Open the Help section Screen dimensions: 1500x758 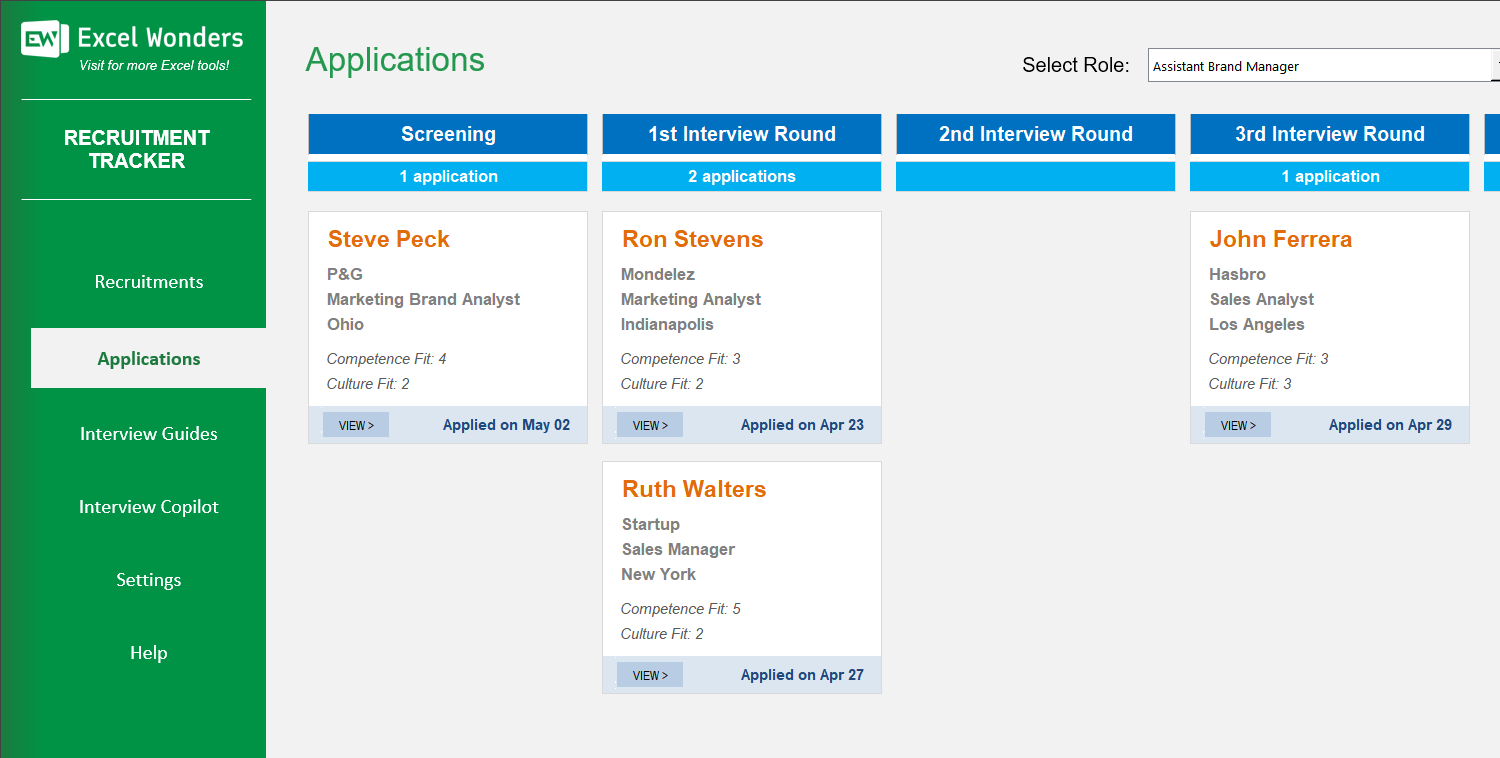pyautogui.click(x=148, y=652)
